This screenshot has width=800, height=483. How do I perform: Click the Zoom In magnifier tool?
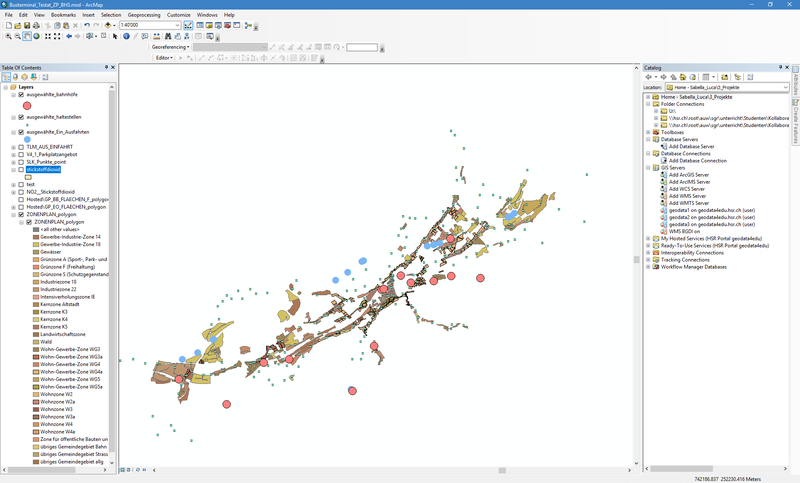click(7, 36)
